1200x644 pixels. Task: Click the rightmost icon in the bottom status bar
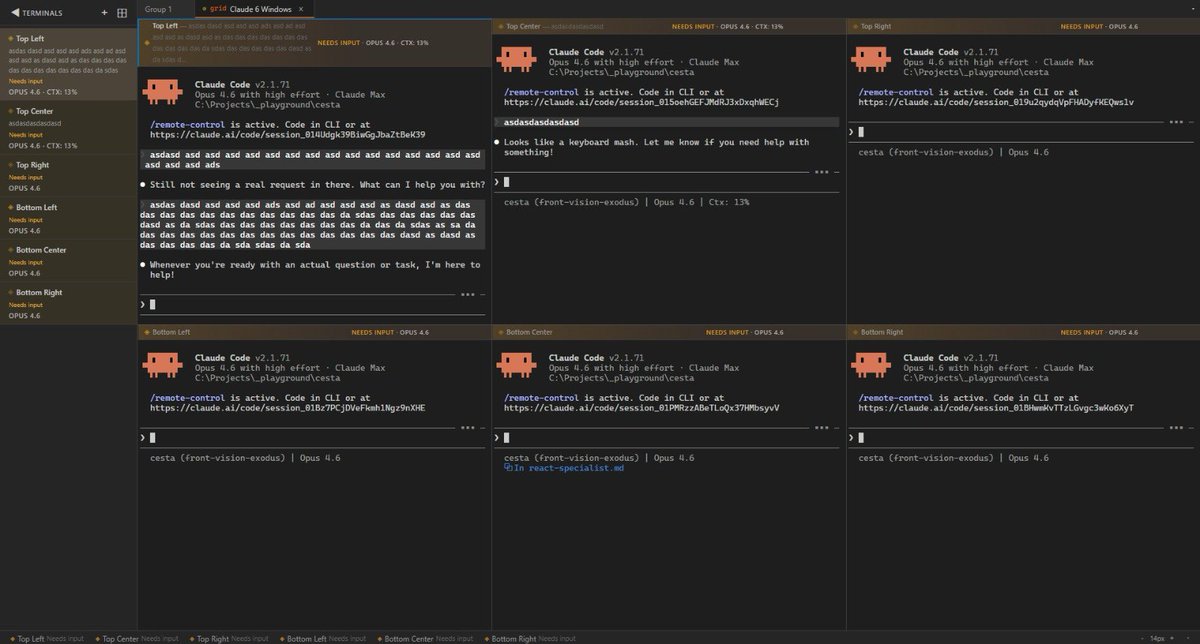point(1187,638)
